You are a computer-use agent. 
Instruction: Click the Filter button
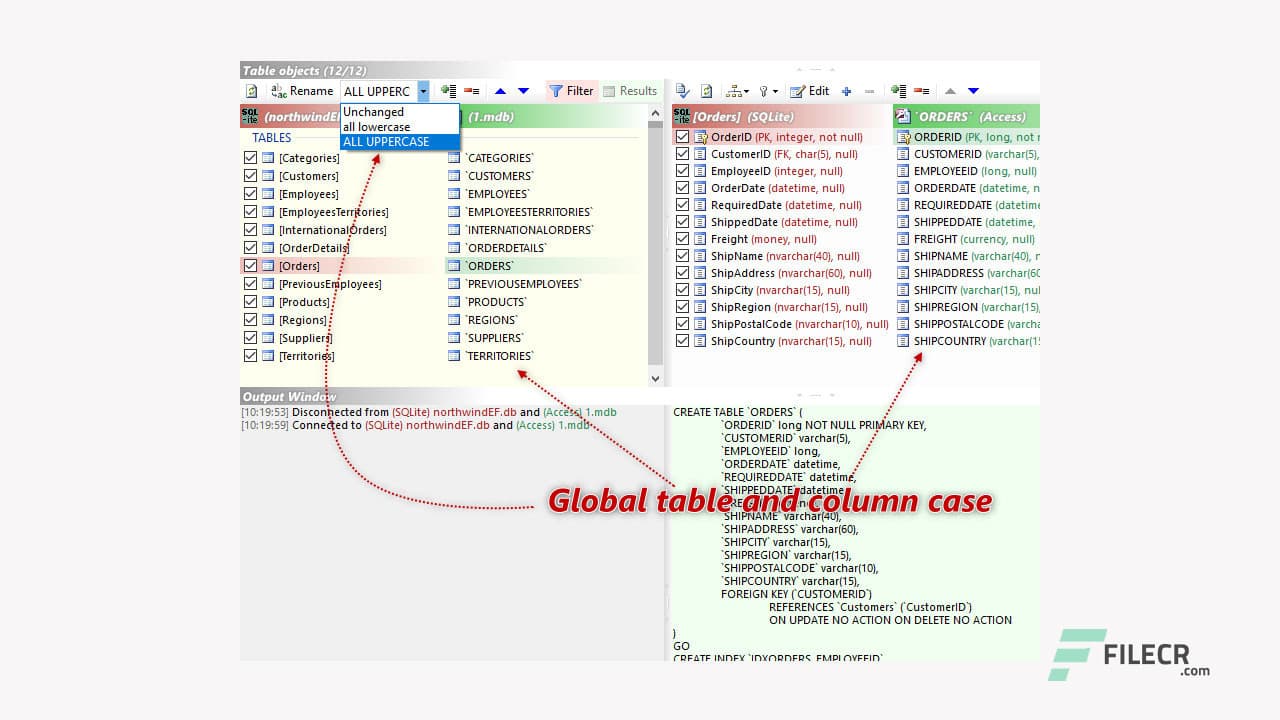tap(571, 91)
